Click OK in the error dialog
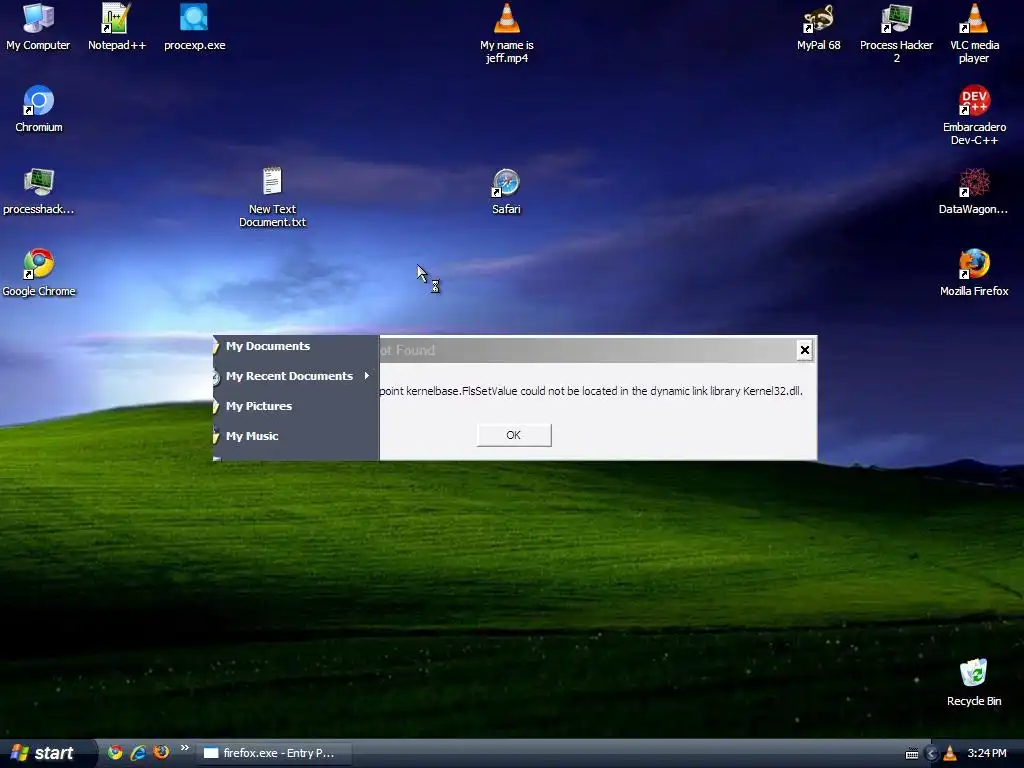Screen dimensions: 1024x768 tap(514, 435)
